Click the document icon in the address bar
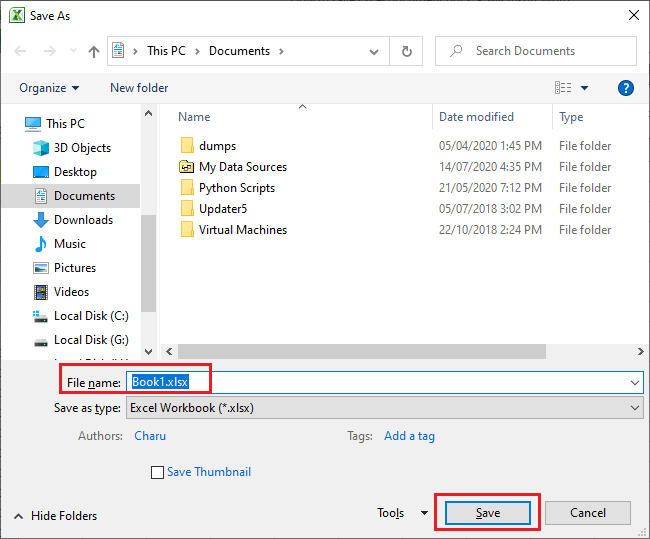This screenshot has height=539, width=650. click(x=119, y=51)
